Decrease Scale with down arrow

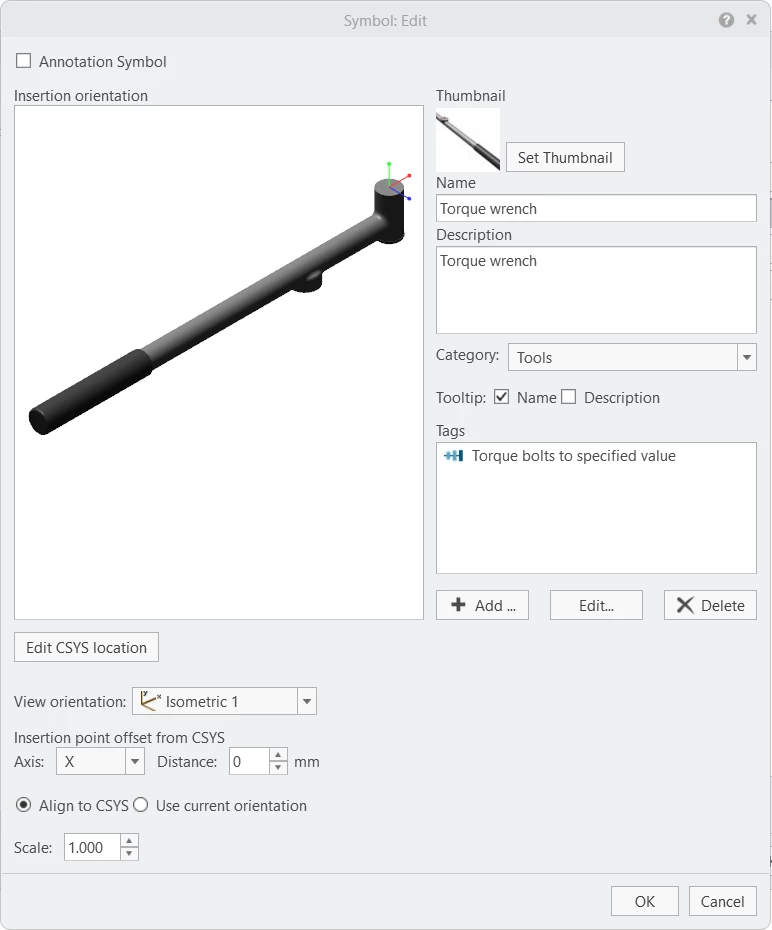tap(129, 853)
